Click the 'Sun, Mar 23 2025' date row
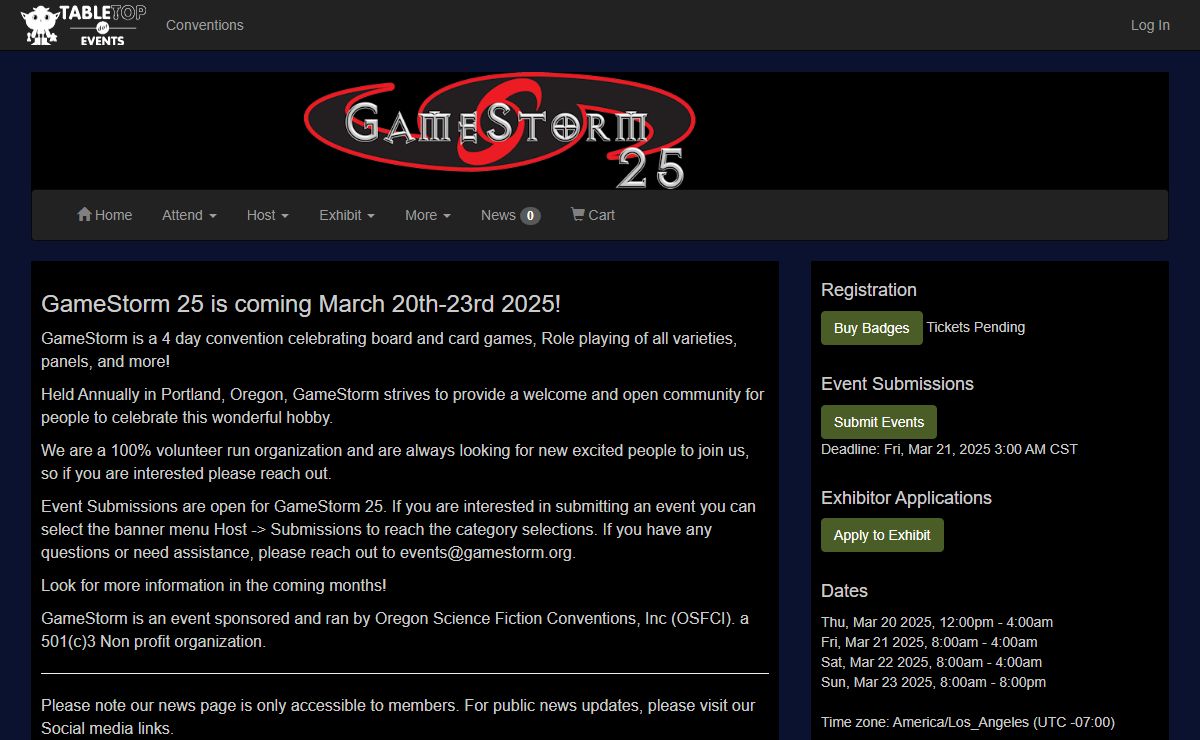 pyautogui.click(x=934, y=682)
